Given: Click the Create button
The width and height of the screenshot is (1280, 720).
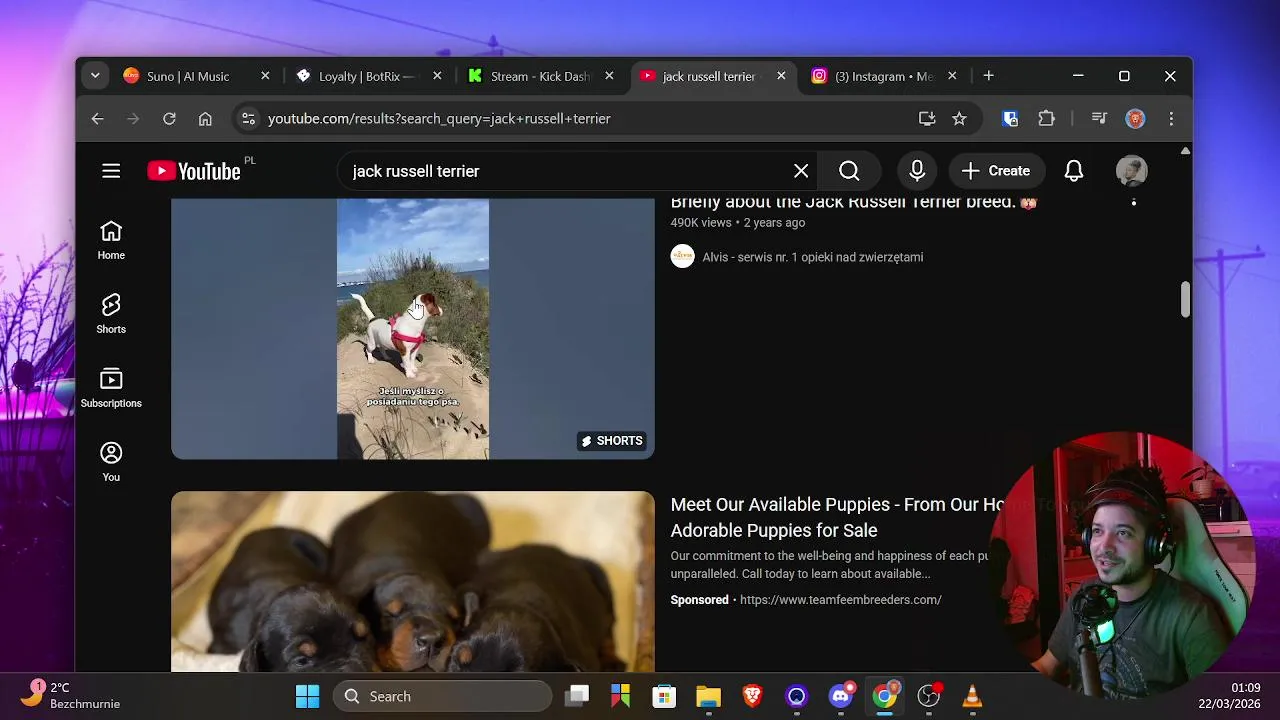Looking at the screenshot, I should pyautogui.click(x=996, y=171).
